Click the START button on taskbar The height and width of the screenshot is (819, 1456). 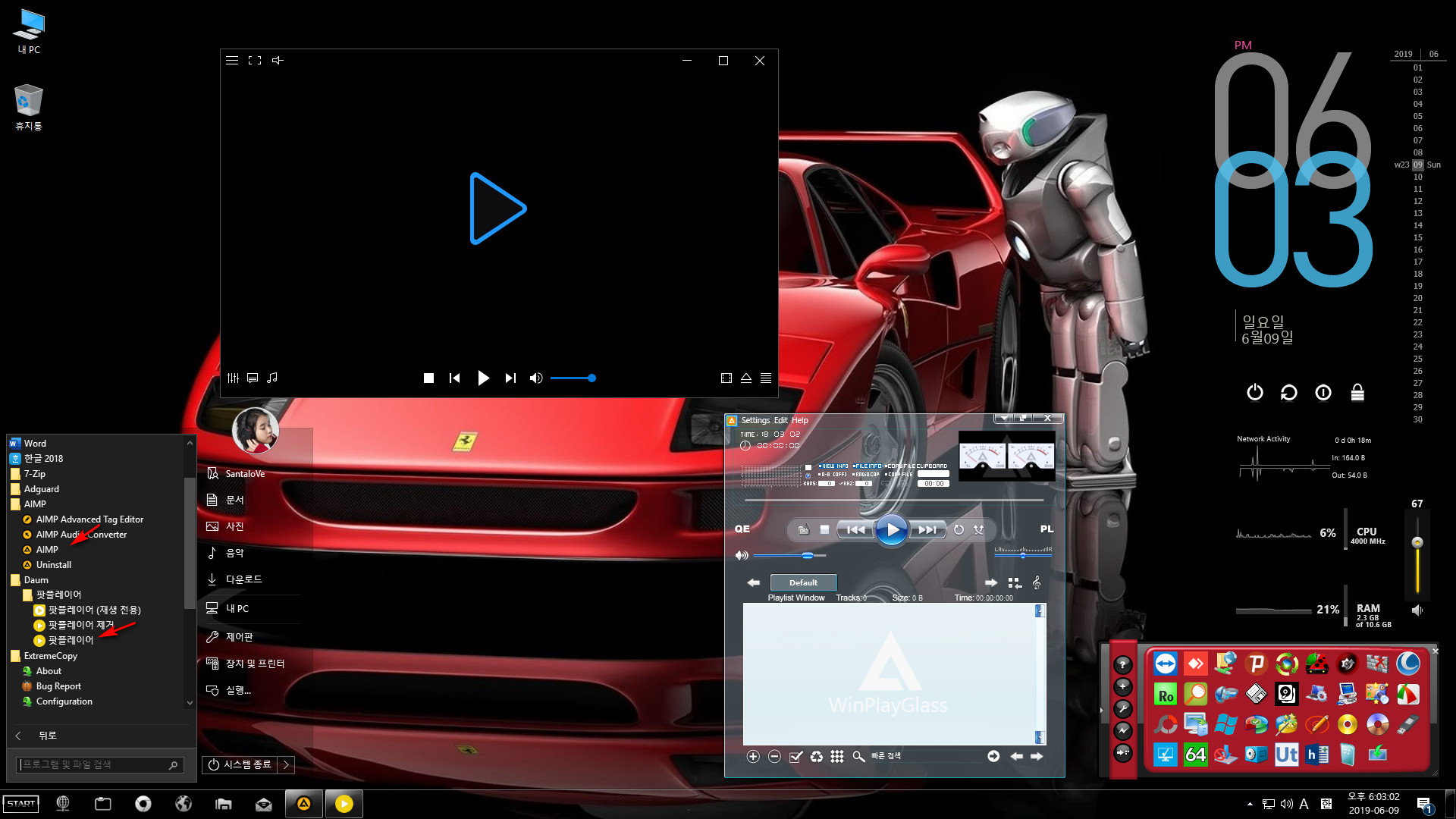click(21, 804)
